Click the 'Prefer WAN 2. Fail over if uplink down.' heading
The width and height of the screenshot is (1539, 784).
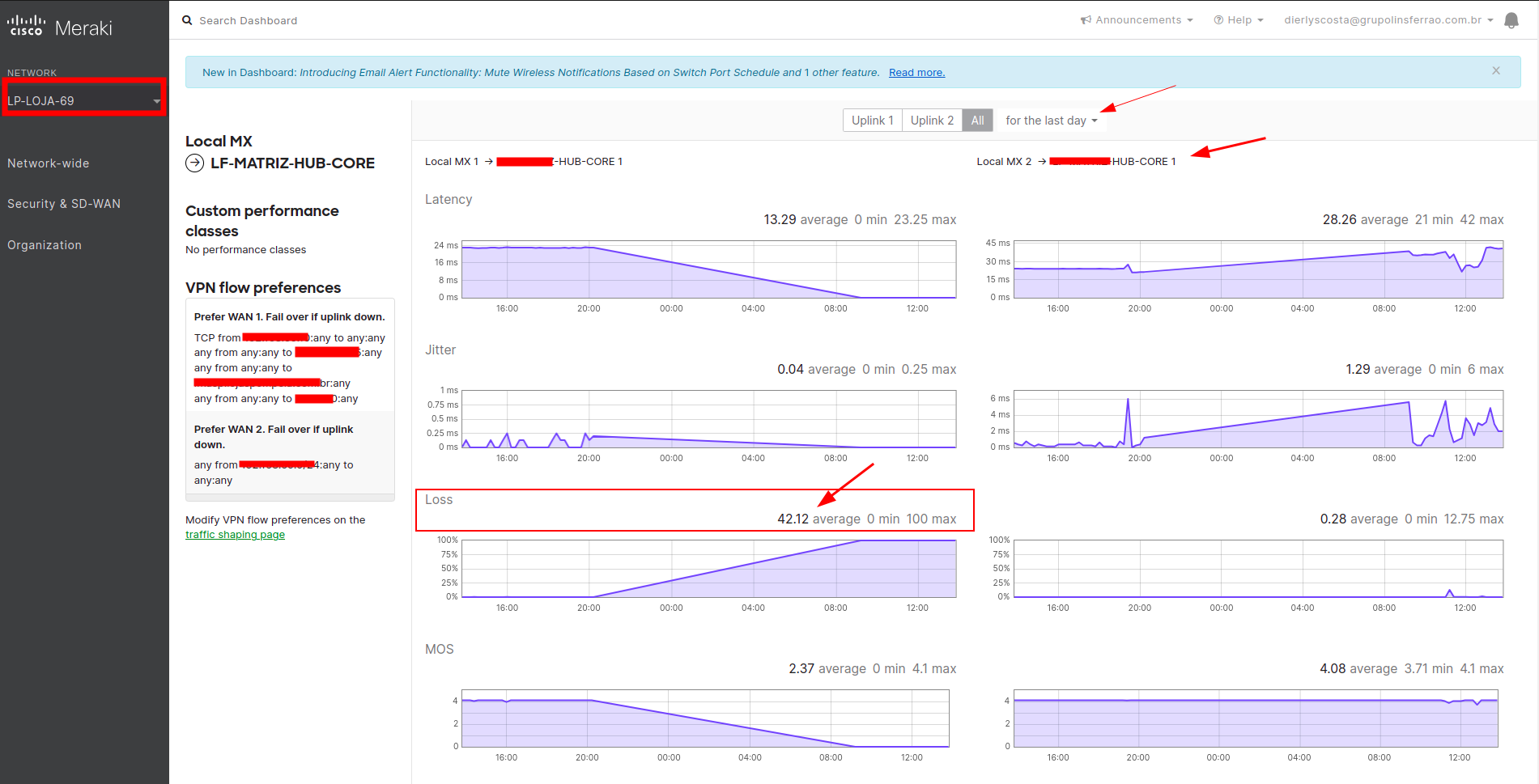(x=274, y=437)
